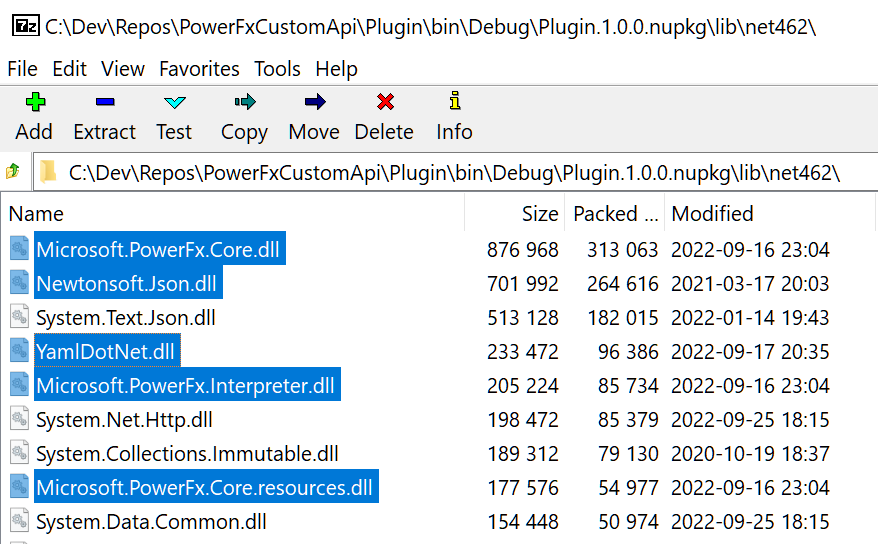Click packed size value 85 734
The image size is (878, 544).
click(x=628, y=386)
